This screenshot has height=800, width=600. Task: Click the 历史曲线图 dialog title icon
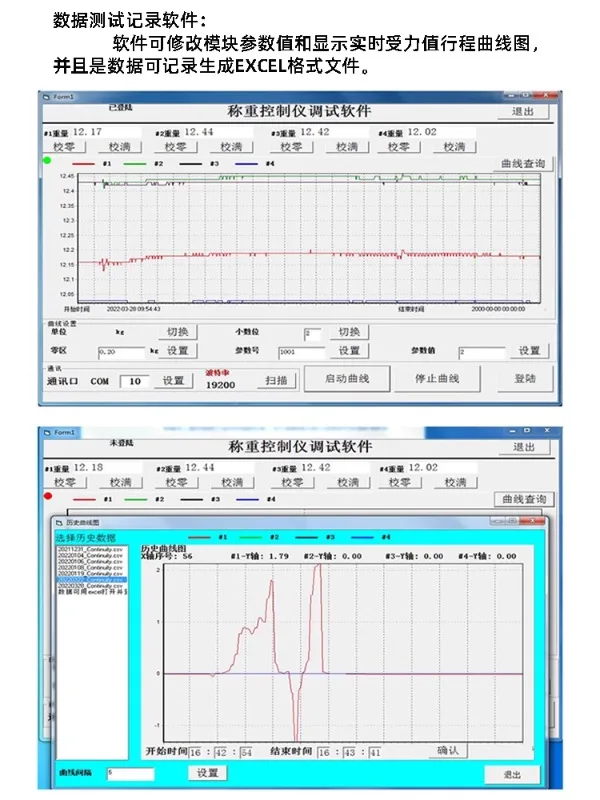[x=59, y=523]
